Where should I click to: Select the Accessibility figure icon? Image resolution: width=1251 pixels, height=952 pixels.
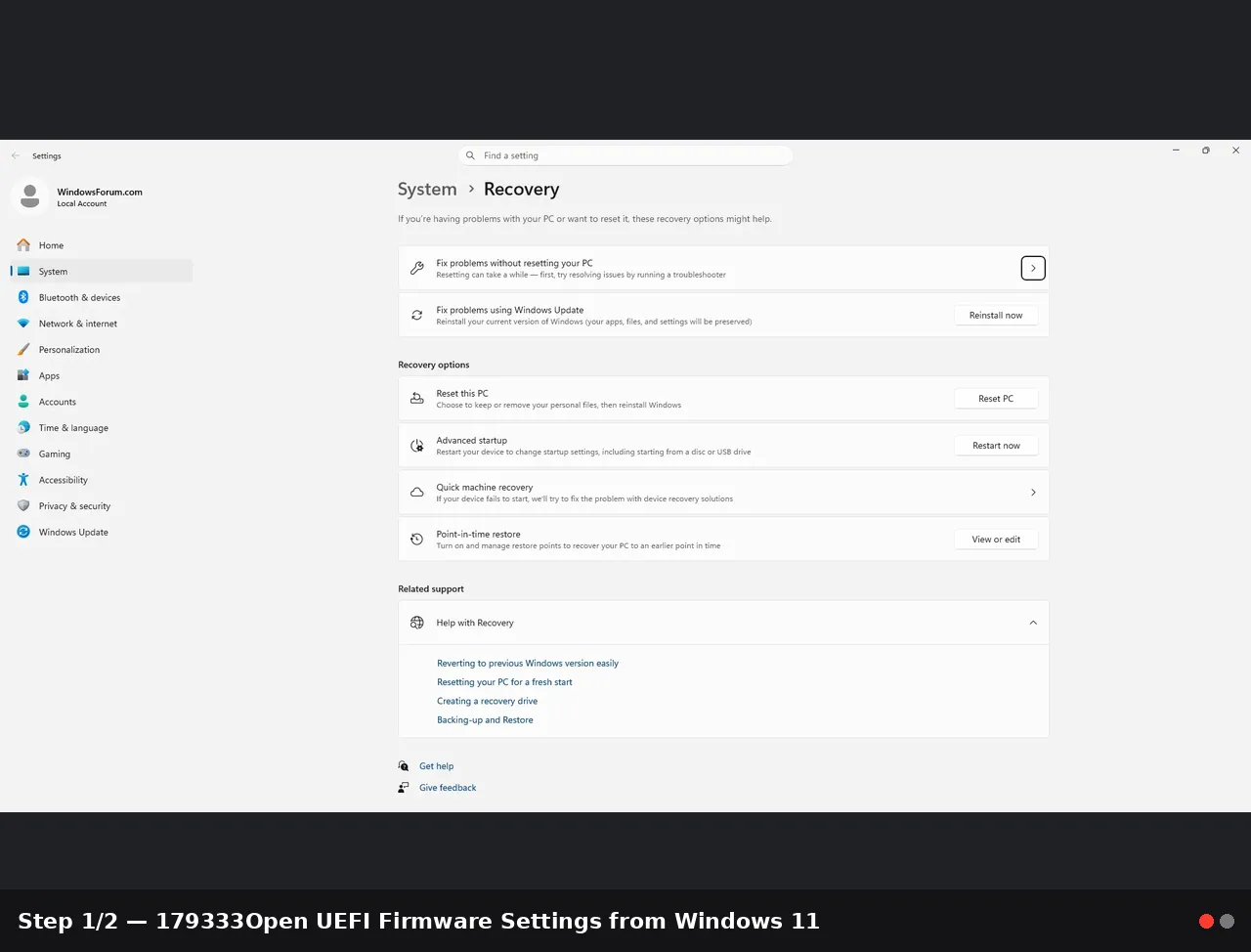click(x=23, y=480)
